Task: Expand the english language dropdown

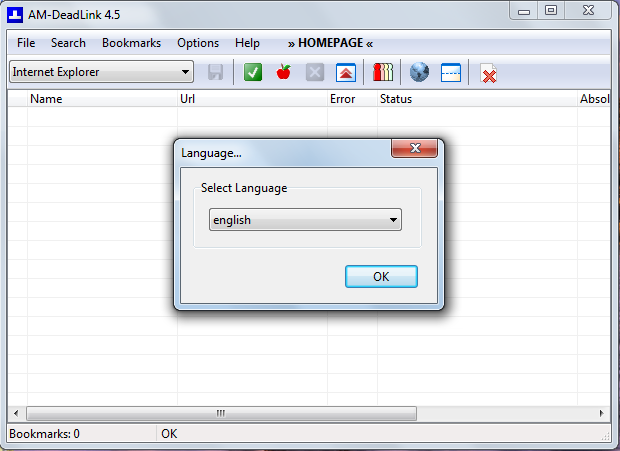Action: [x=305, y=220]
